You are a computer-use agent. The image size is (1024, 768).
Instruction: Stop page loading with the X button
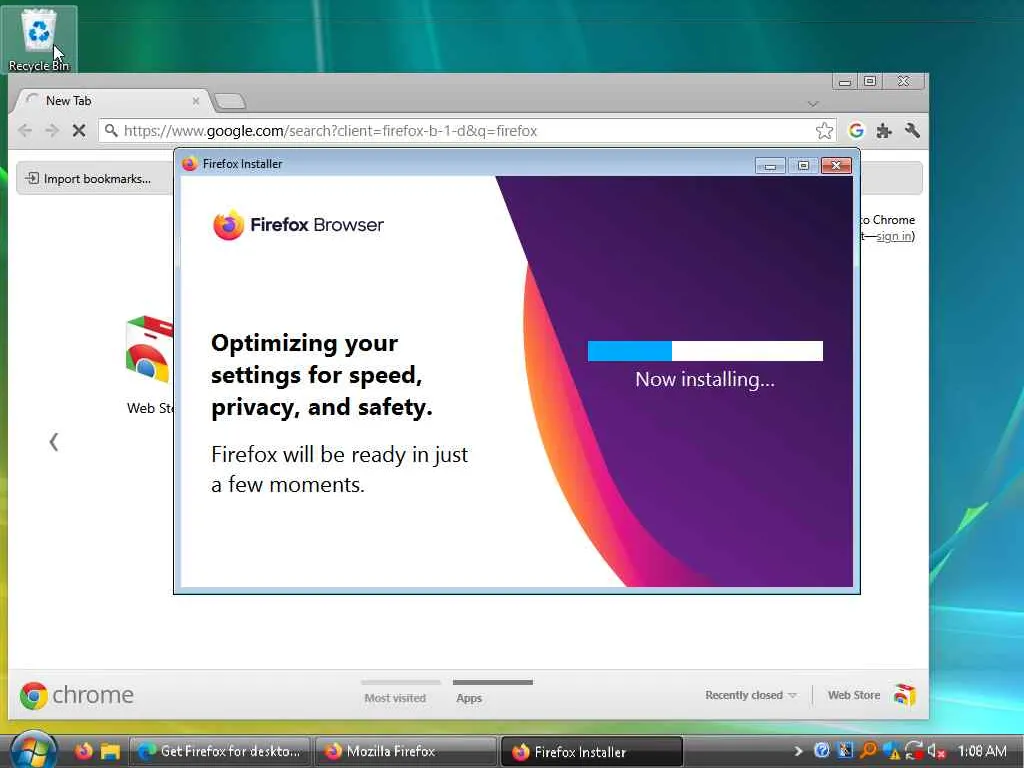click(79, 131)
